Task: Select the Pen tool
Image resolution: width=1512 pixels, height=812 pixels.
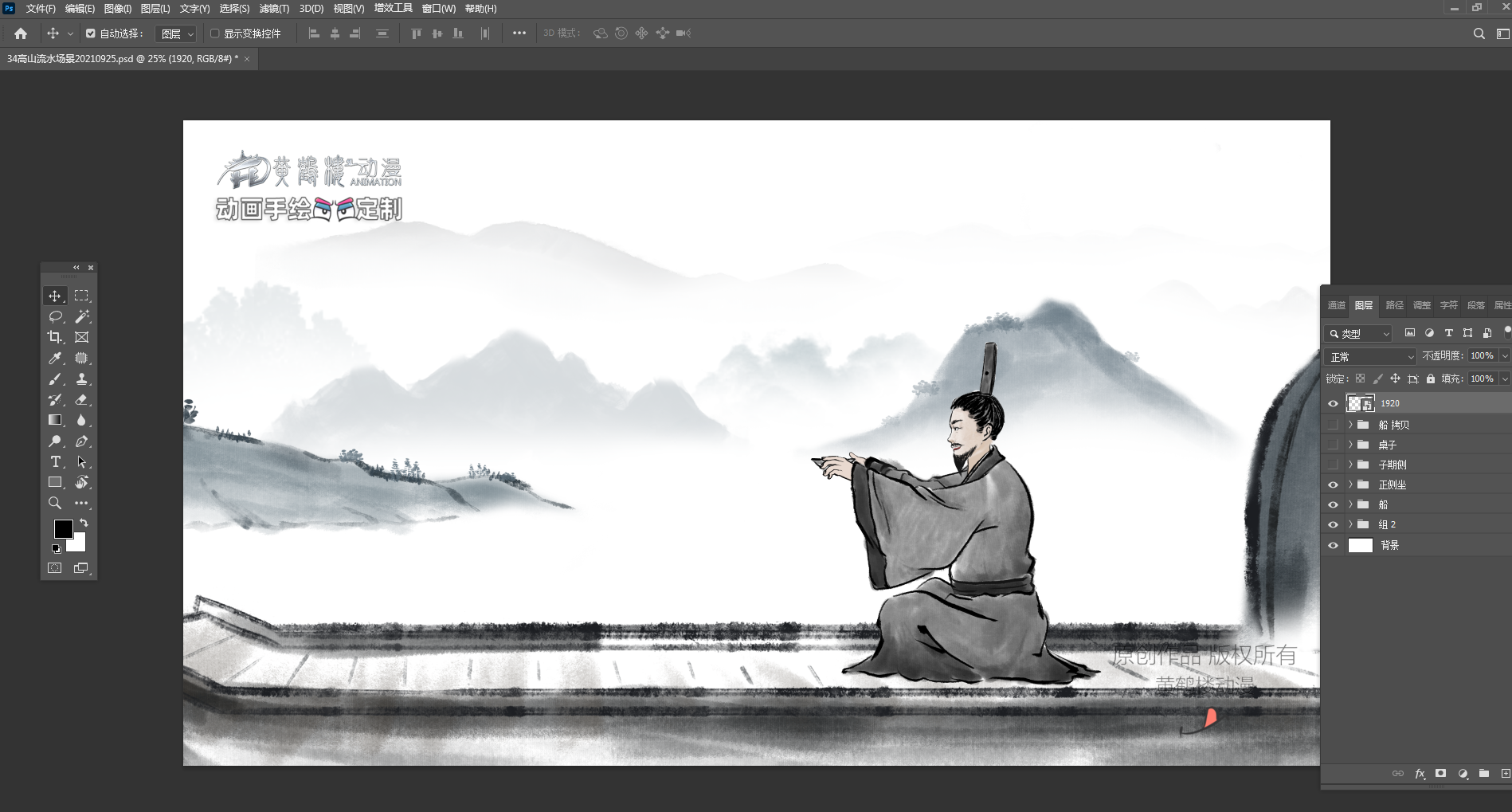Action: tap(81, 441)
